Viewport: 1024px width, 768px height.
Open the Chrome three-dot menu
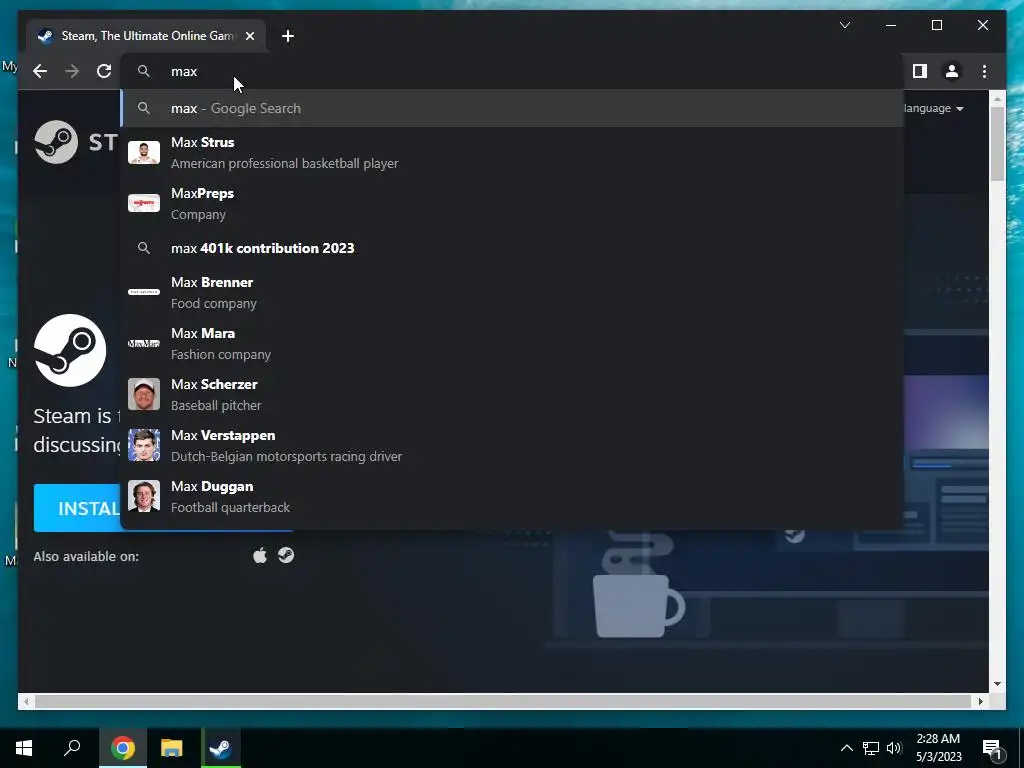(x=984, y=71)
